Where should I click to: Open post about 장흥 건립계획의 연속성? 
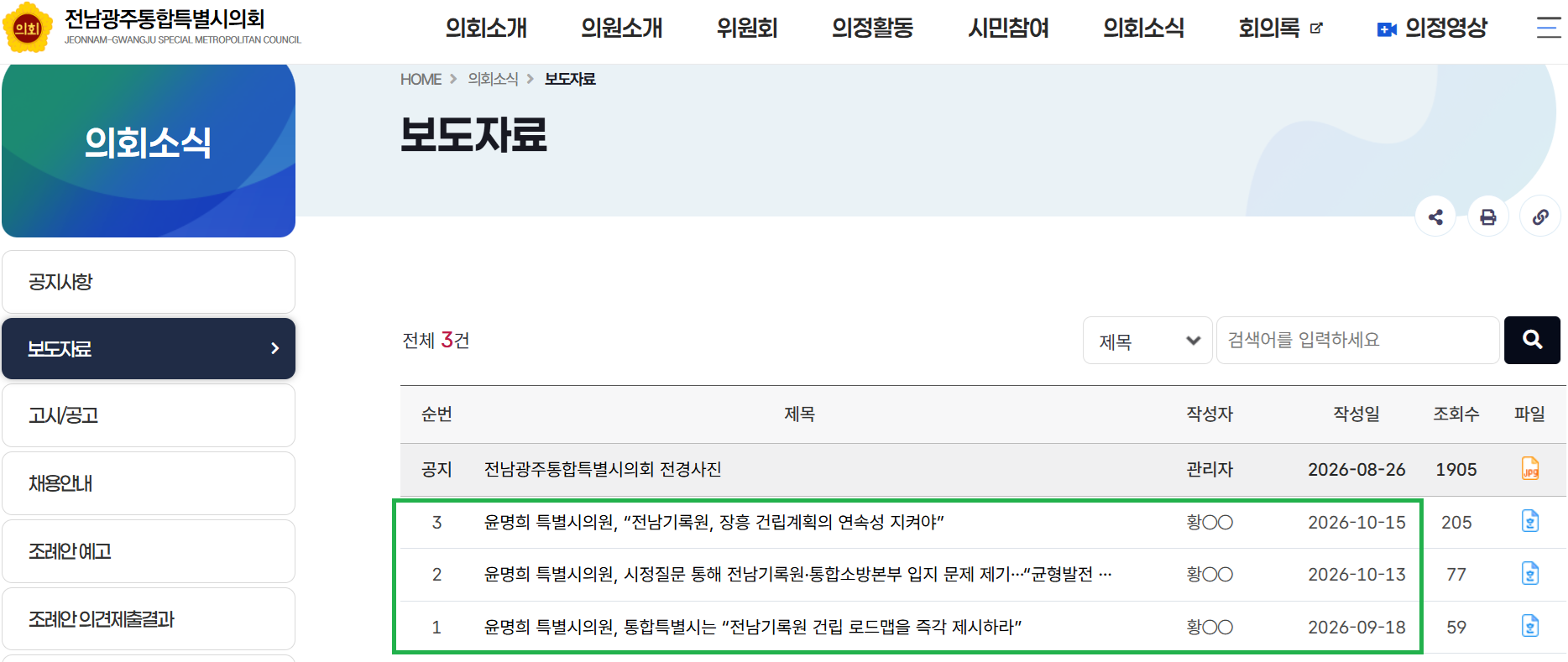(714, 522)
